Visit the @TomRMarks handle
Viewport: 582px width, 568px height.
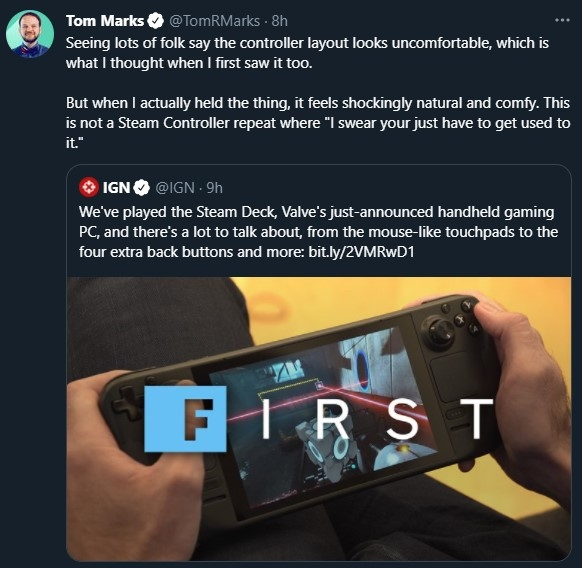point(215,21)
